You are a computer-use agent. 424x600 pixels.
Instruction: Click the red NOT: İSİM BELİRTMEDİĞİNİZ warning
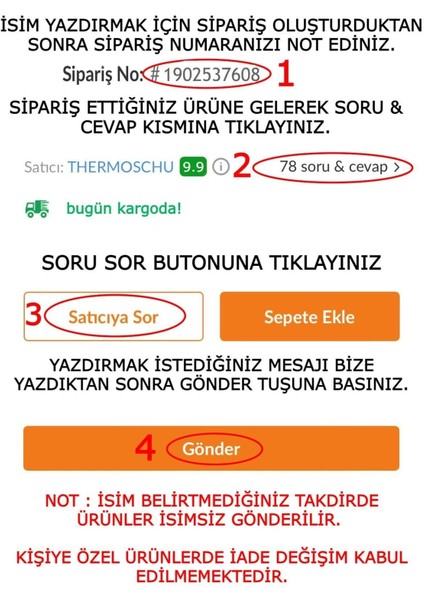(211, 510)
